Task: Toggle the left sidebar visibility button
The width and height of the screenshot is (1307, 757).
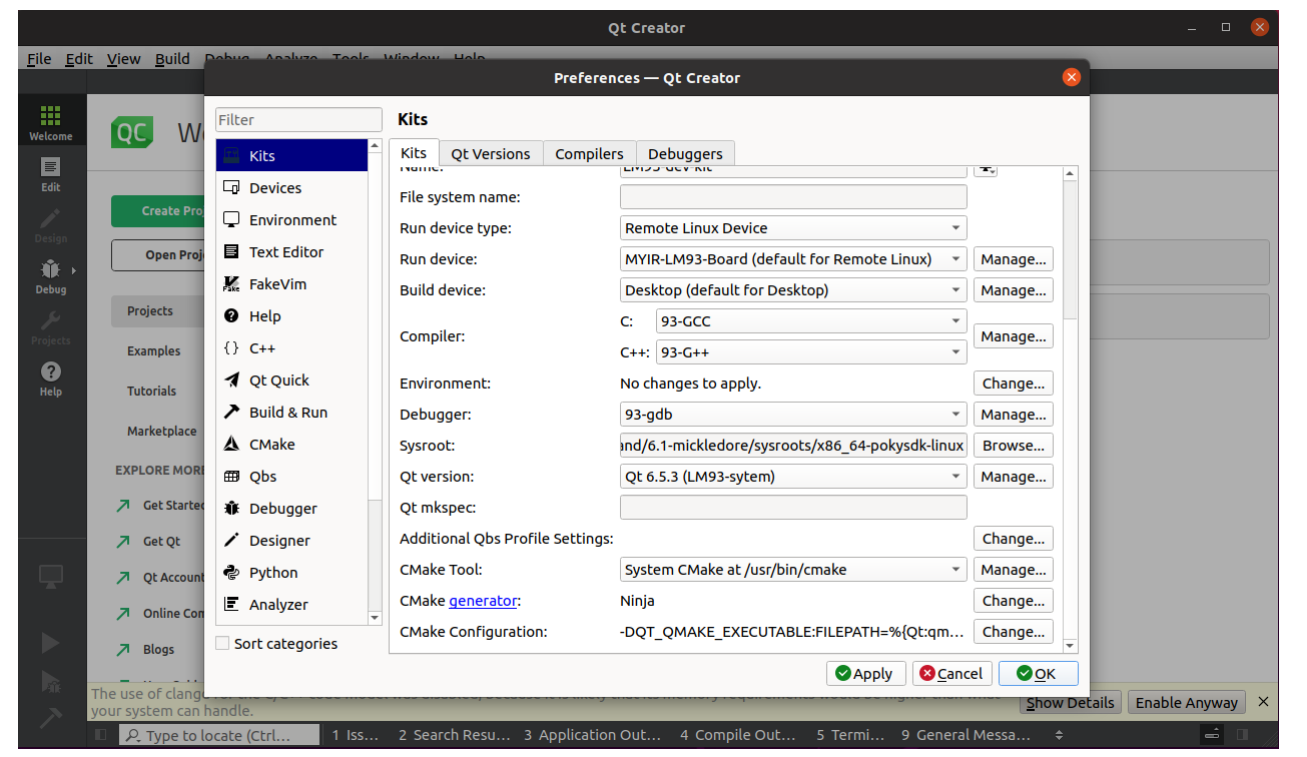Action: (100, 735)
